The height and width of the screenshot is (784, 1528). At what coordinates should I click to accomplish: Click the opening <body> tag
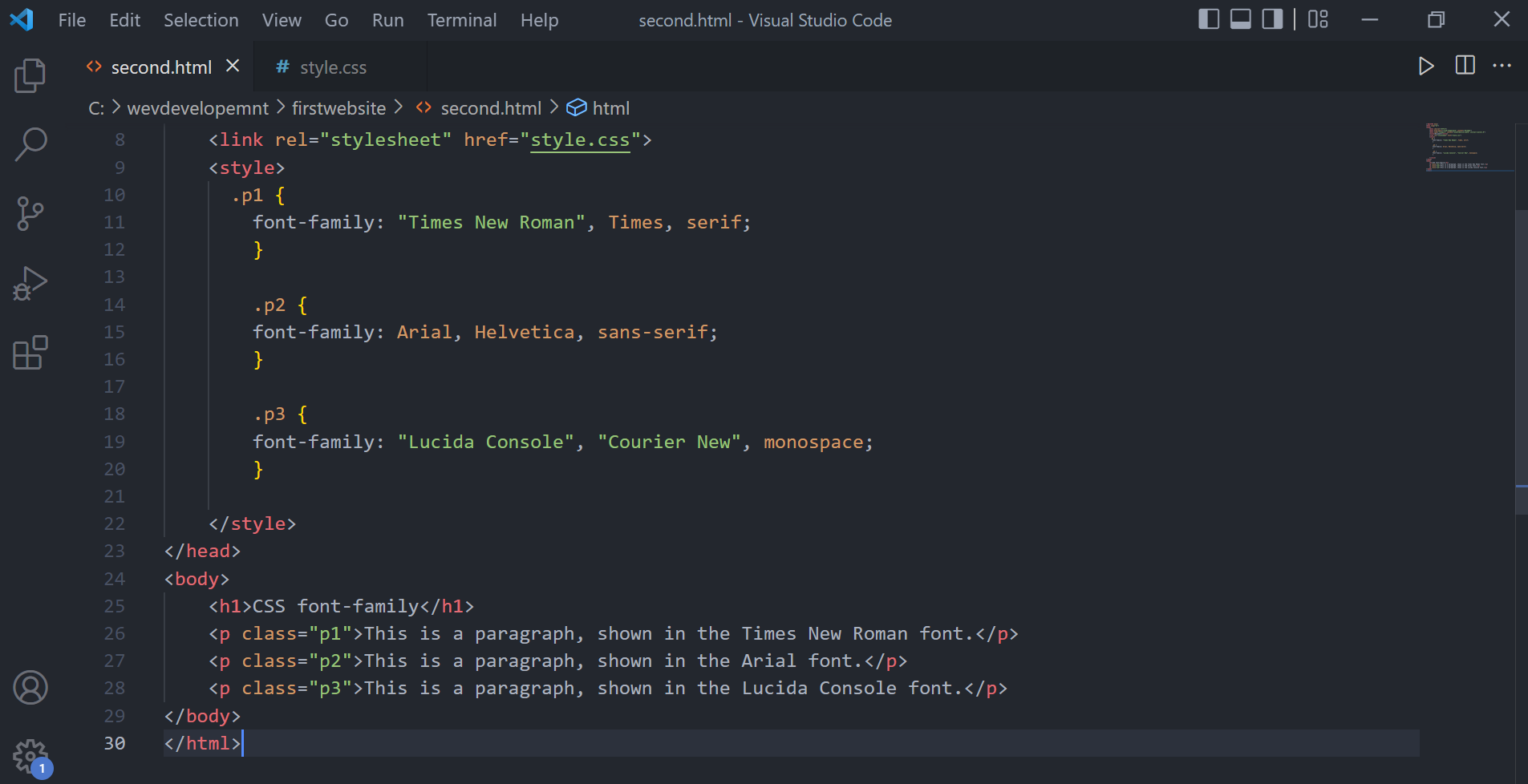coord(197,579)
